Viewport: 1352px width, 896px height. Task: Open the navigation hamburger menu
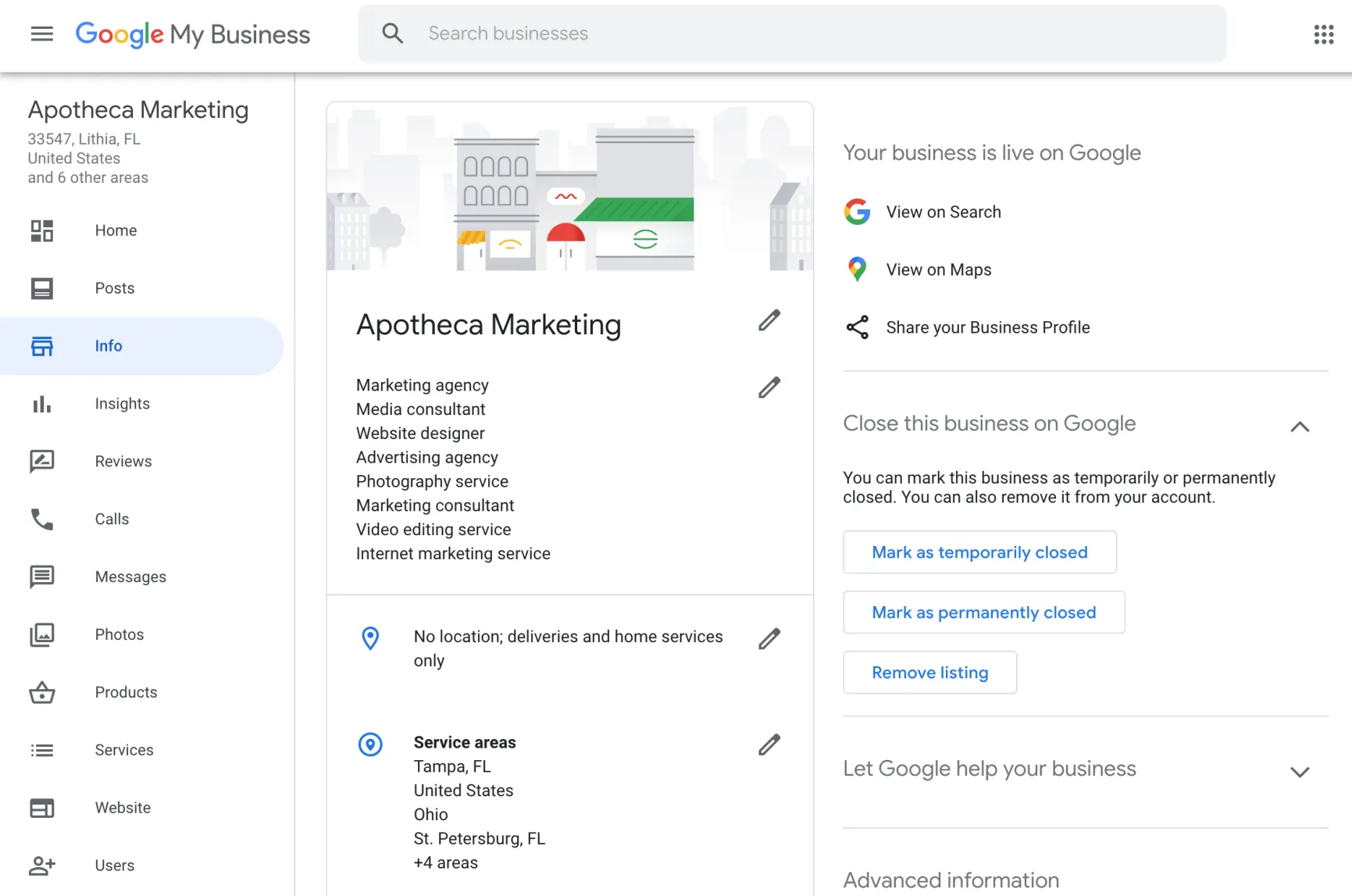click(41, 34)
